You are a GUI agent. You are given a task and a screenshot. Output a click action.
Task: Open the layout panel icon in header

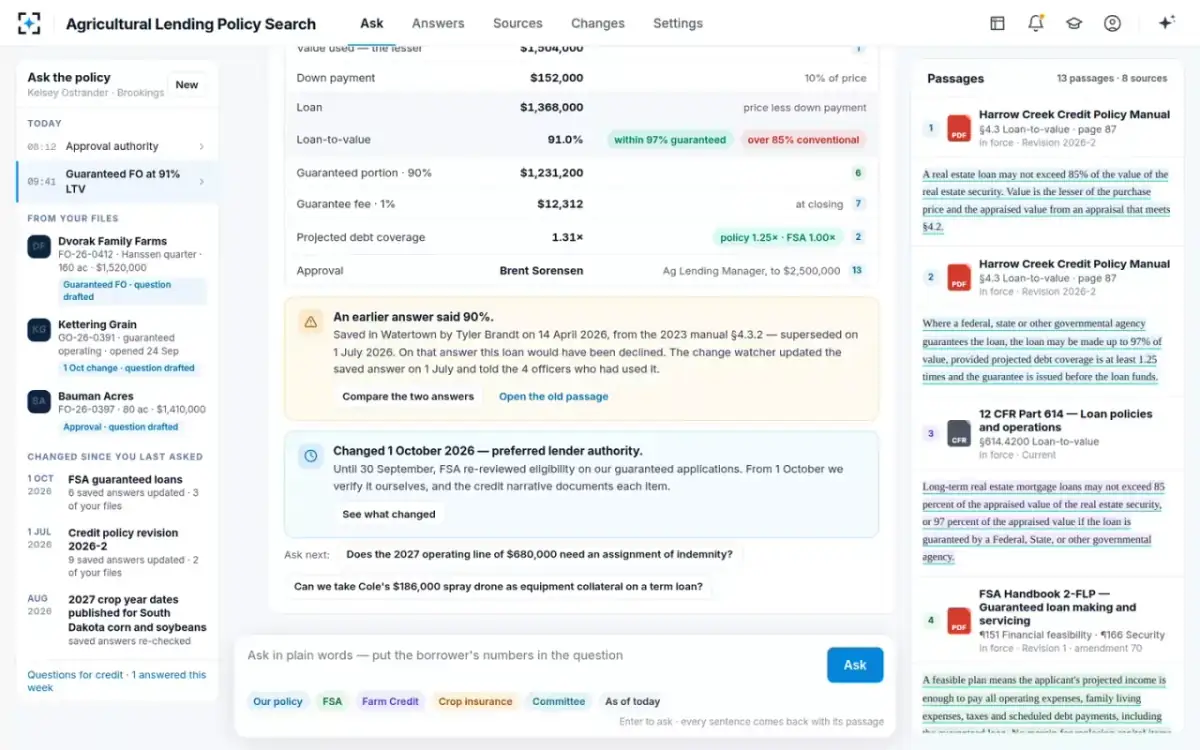(997, 23)
